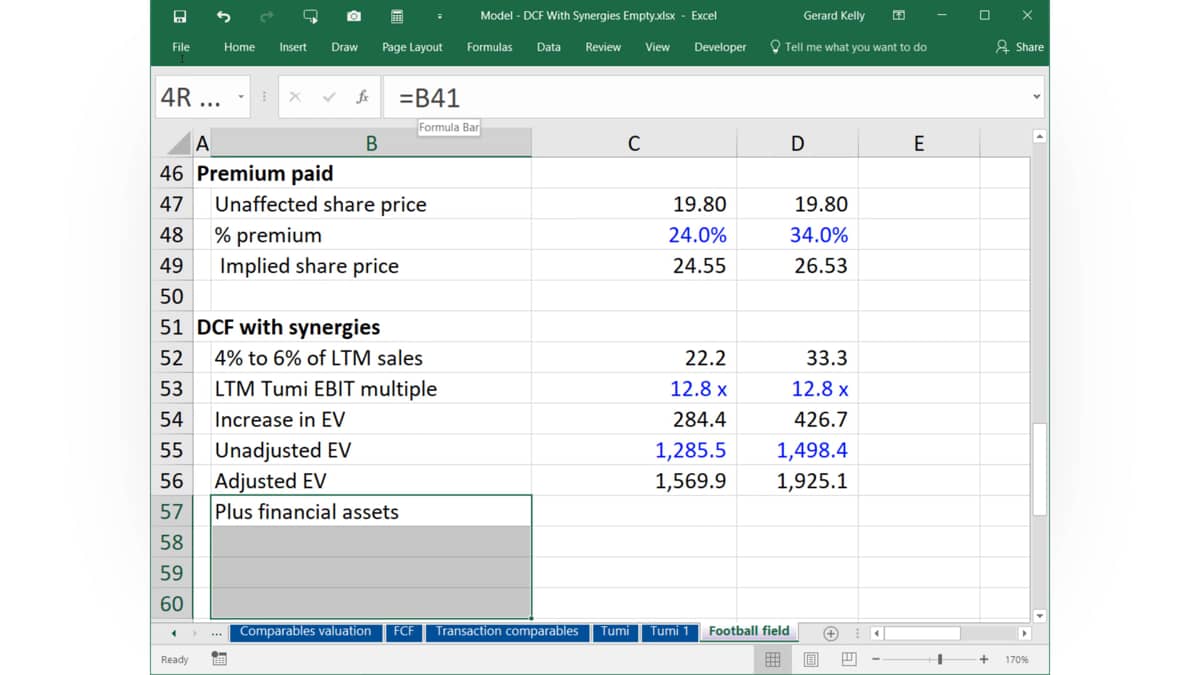Select the row 53 header
The width and height of the screenshot is (1200, 675).
[x=171, y=389]
